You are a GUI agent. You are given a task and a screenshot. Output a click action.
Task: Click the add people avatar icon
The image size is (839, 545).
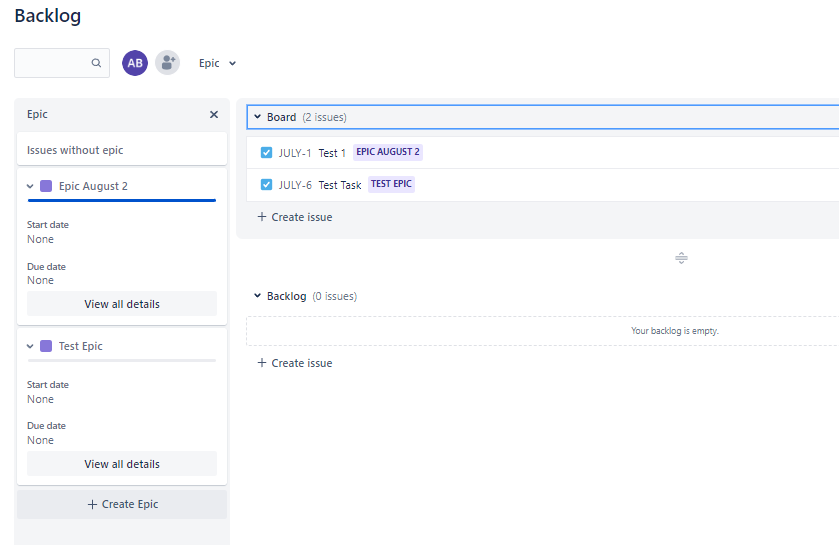point(167,63)
